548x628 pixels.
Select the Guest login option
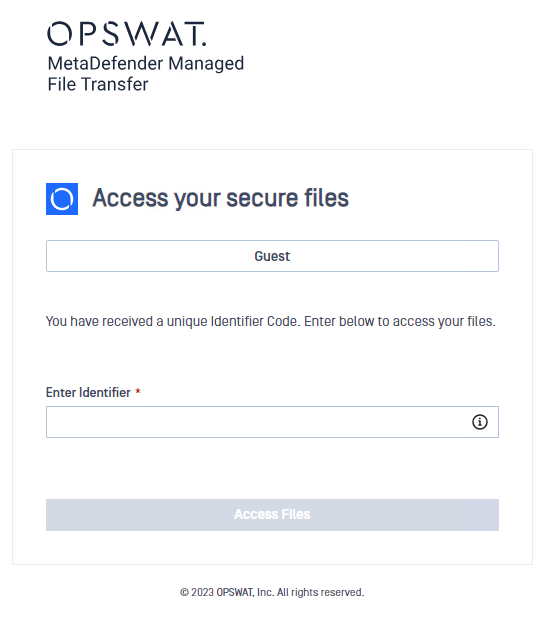coord(272,256)
